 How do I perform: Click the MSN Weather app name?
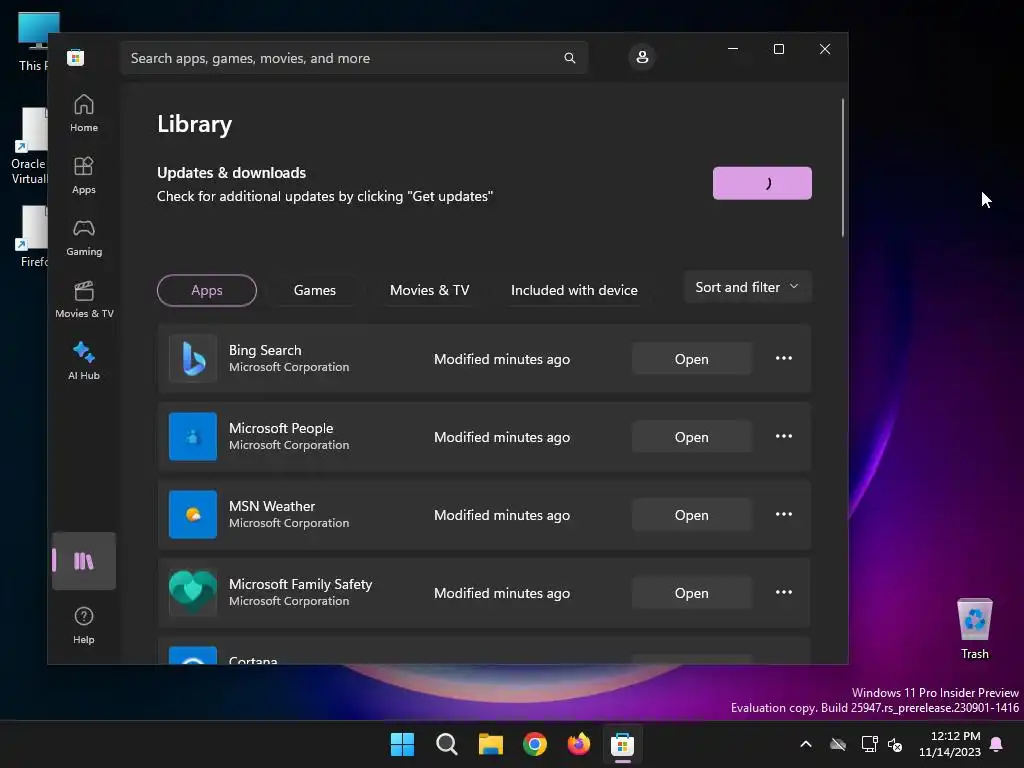click(x=272, y=506)
